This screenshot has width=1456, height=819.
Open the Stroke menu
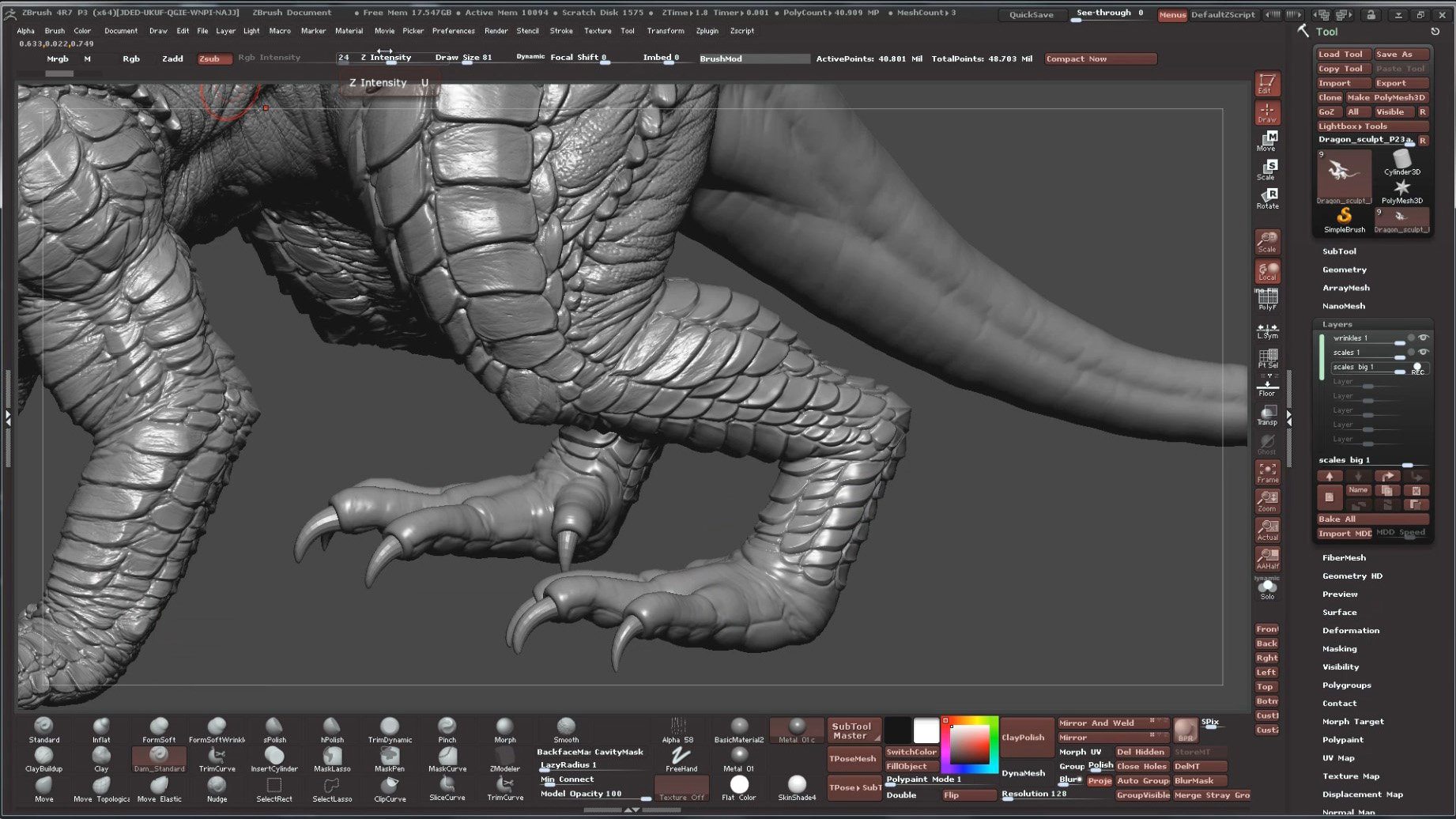[x=561, y=31]
